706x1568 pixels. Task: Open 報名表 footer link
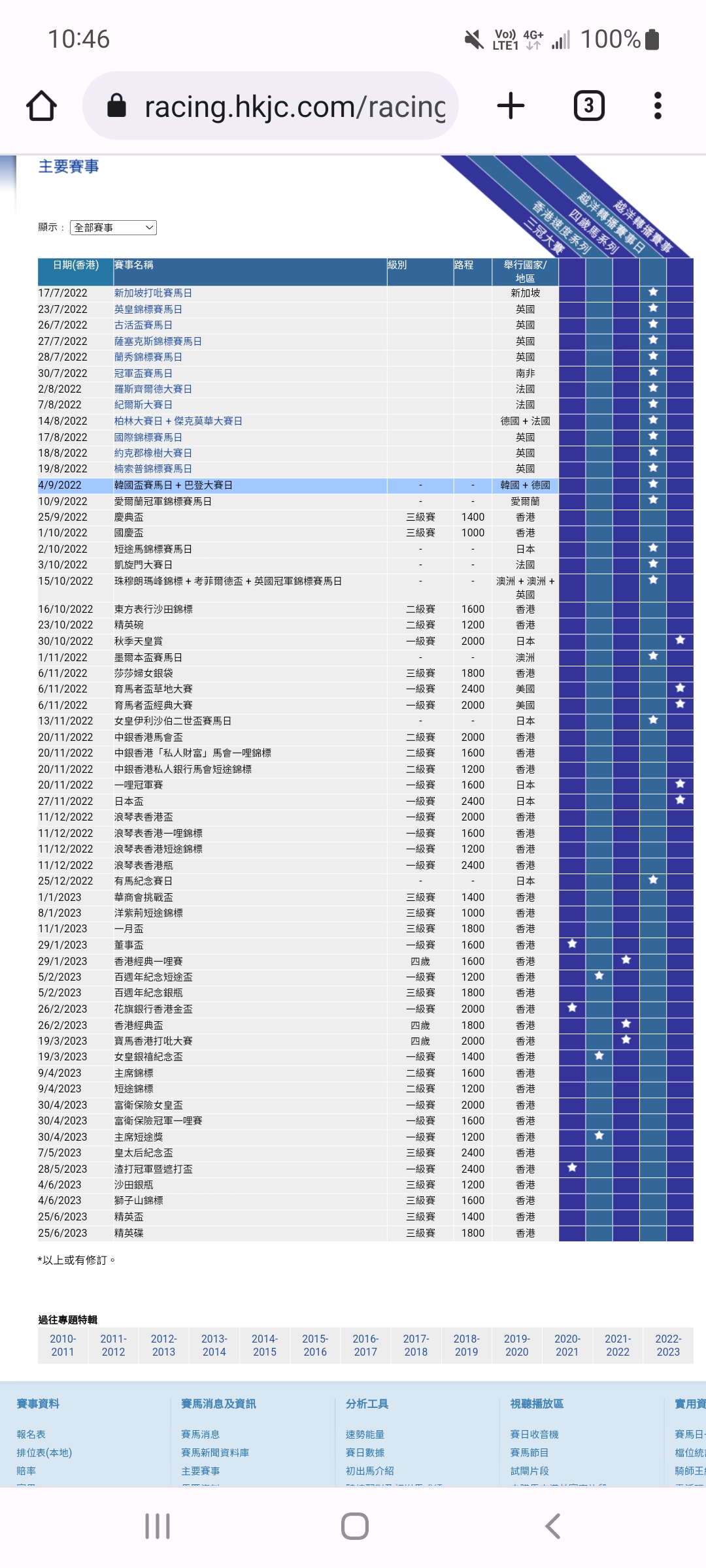click(31, 1434)
